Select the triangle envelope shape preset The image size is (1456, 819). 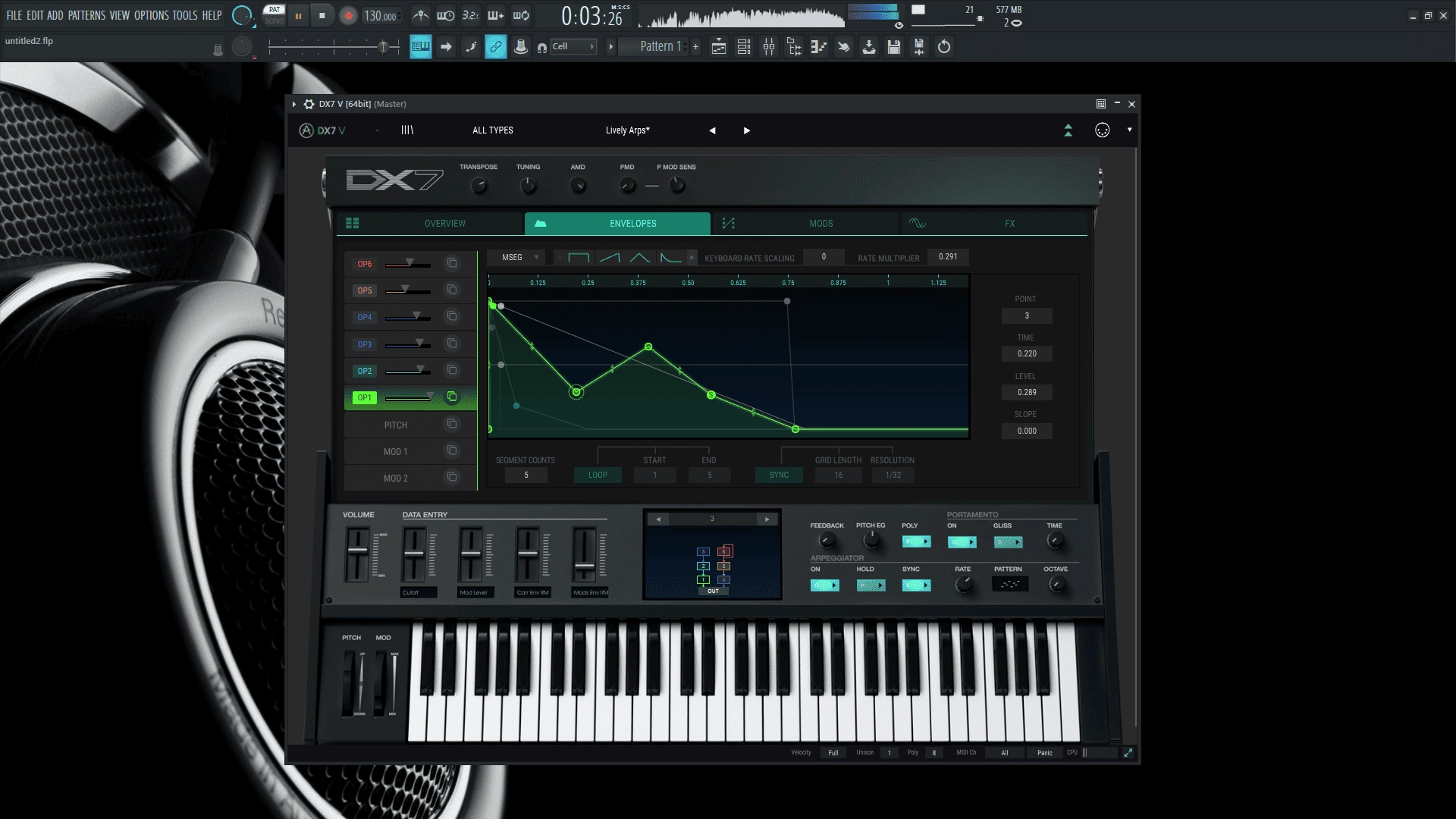point(640,258)
